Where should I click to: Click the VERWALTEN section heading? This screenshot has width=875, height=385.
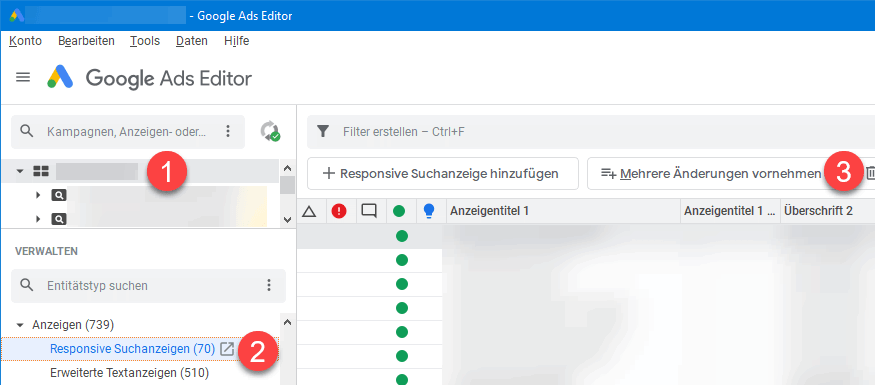tap(46, 251)
